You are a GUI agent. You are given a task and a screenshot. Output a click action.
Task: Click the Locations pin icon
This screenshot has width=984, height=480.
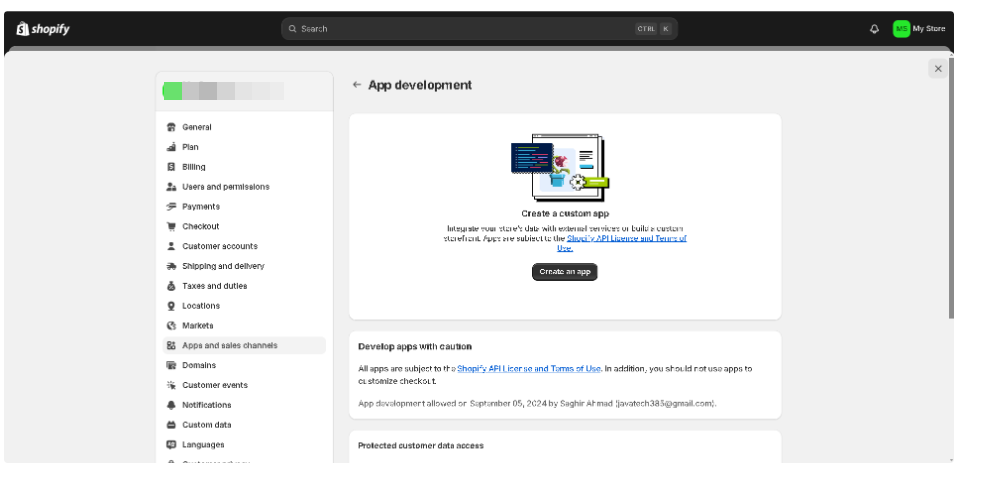click(171, 306)
